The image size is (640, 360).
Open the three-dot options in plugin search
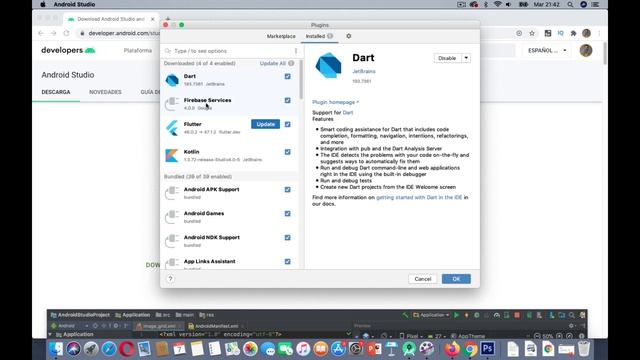point(296,51)
